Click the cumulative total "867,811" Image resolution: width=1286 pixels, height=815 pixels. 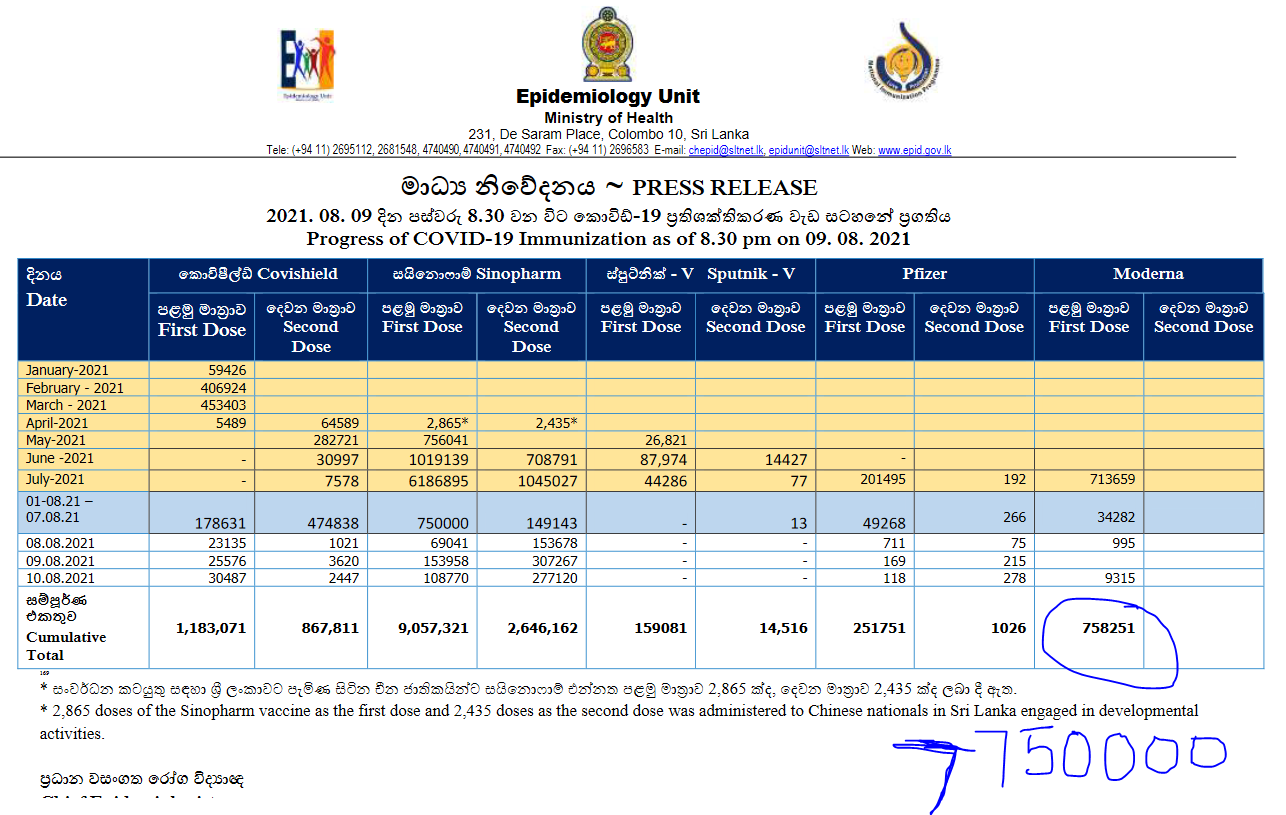tap(330, 628)
